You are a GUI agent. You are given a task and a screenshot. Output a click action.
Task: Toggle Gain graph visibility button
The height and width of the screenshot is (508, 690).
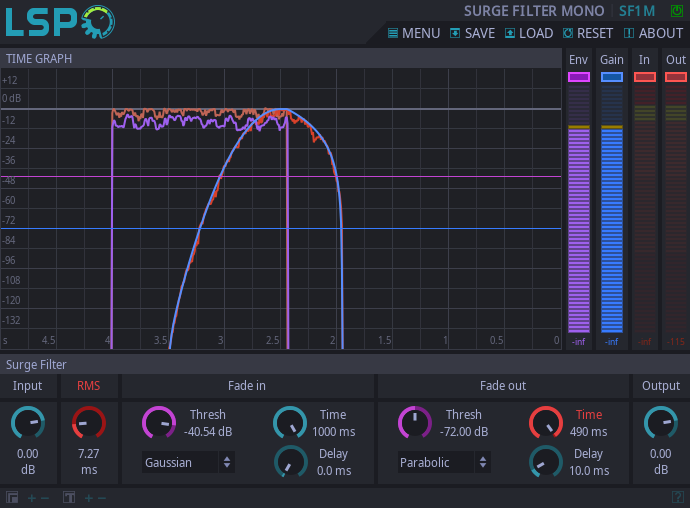[612, 77]
